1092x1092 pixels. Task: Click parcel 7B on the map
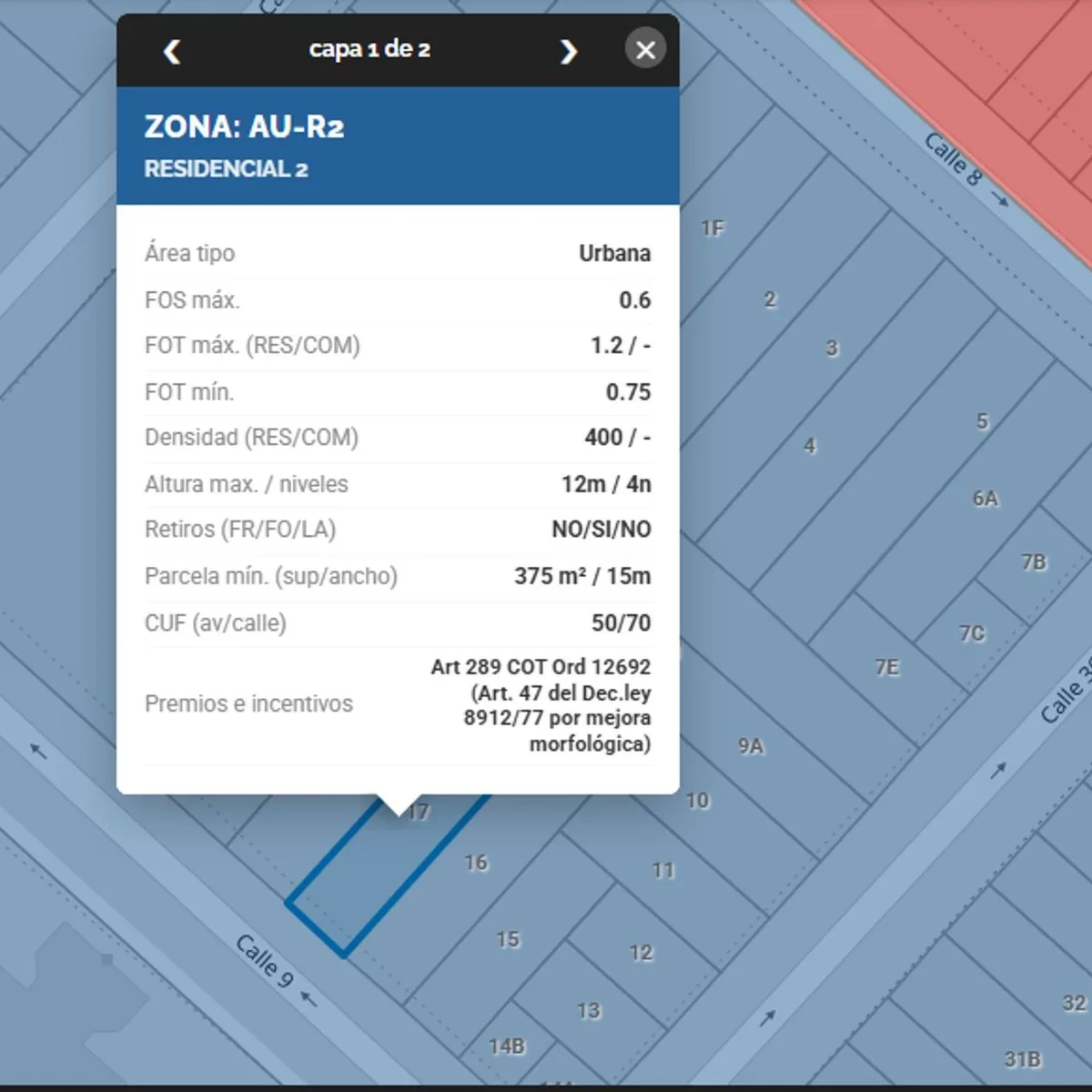pos(1034,561)
